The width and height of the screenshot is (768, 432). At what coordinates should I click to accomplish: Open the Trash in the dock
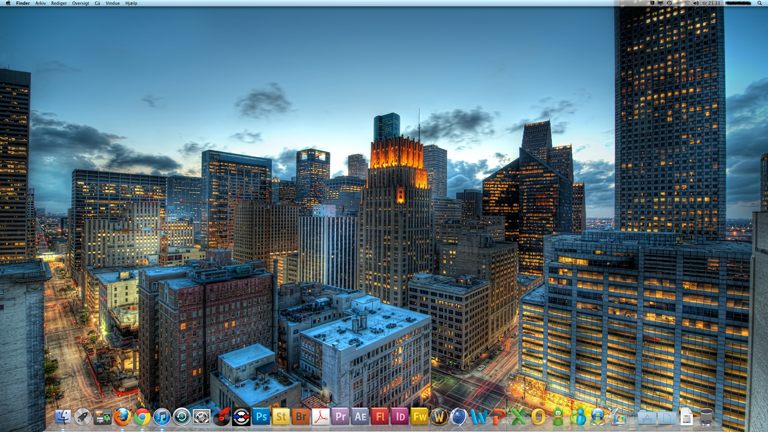(x=706, y=417)
